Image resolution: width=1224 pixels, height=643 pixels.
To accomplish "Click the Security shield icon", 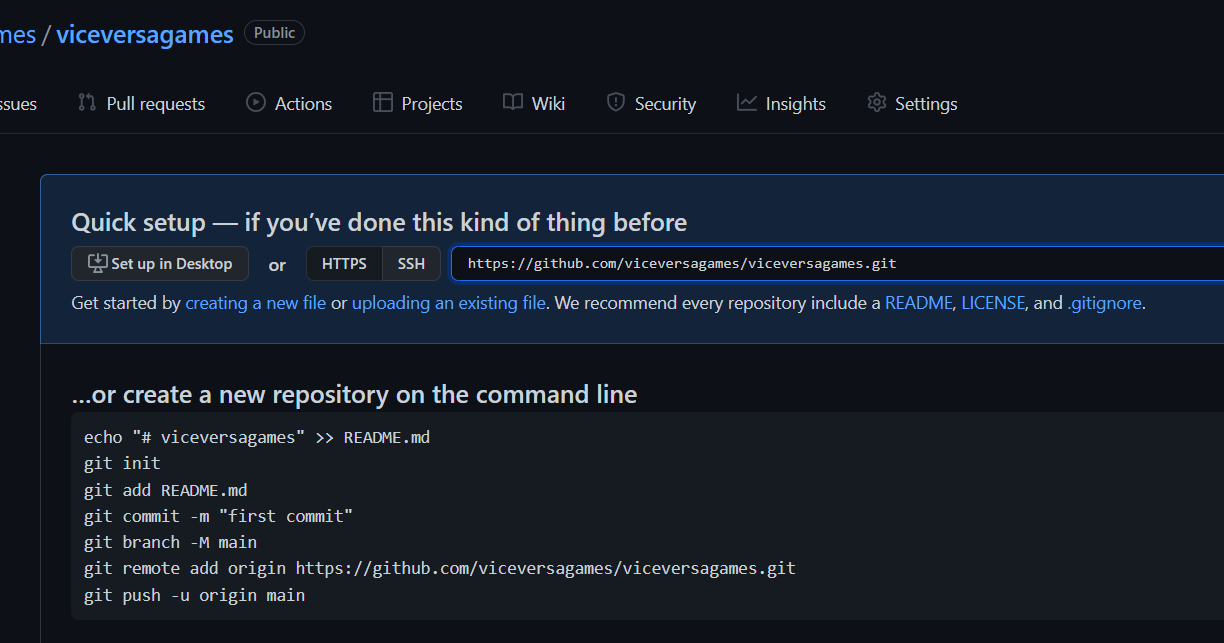I will 616,103.
